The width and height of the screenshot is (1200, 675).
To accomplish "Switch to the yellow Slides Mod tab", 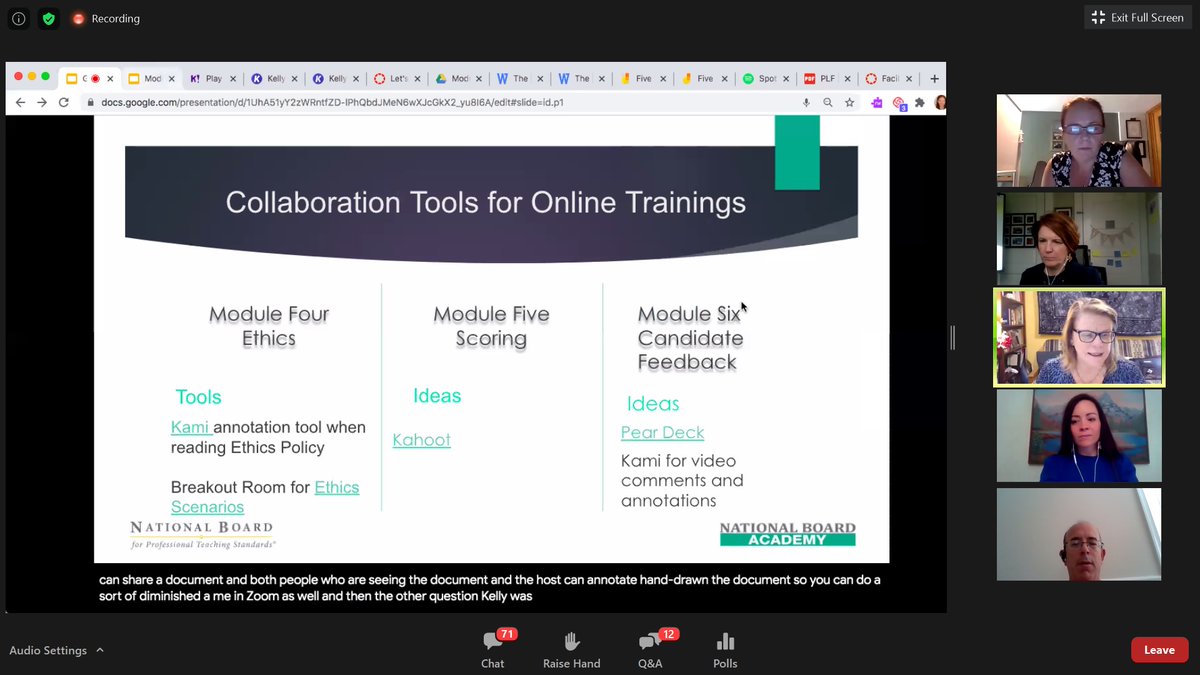I will (x=150, y=78).
